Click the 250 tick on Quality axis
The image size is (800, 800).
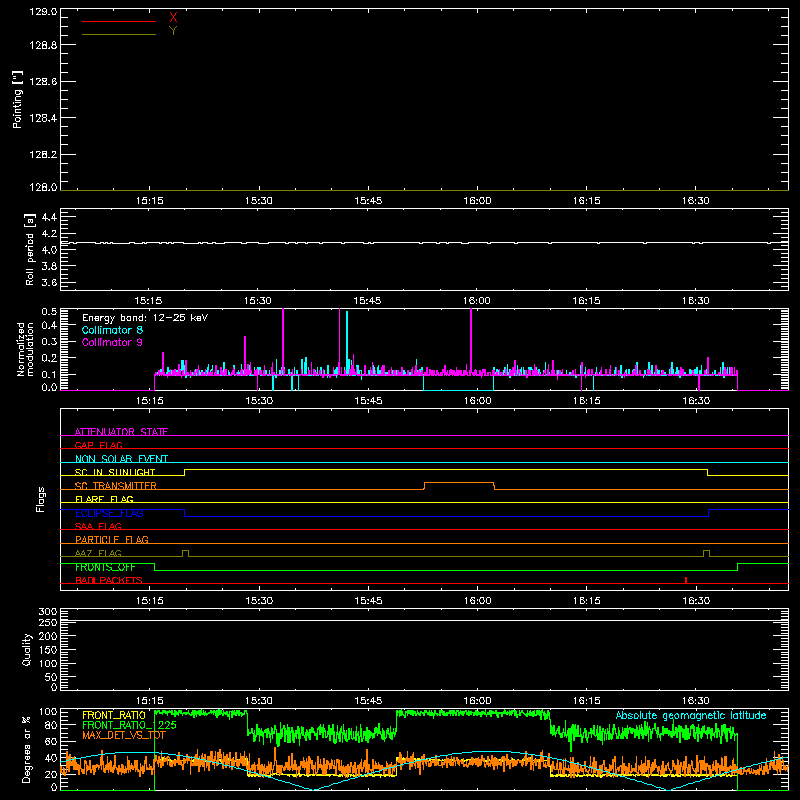47,622
